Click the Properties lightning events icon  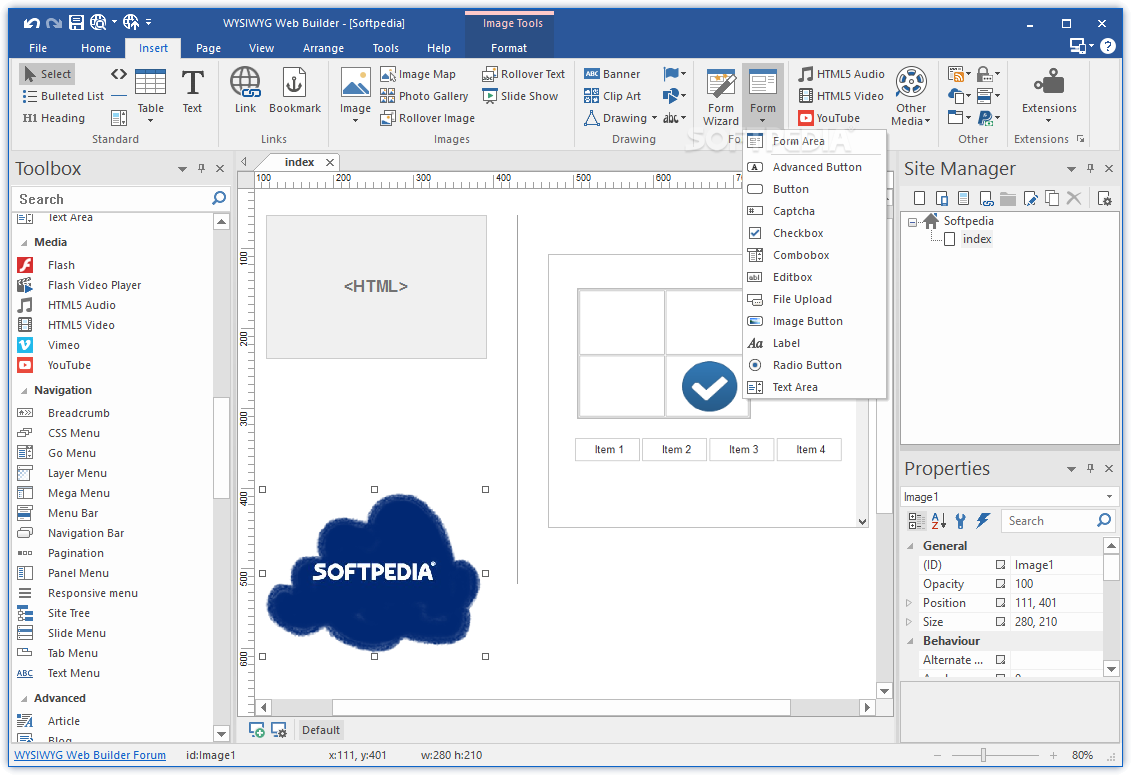983,520
